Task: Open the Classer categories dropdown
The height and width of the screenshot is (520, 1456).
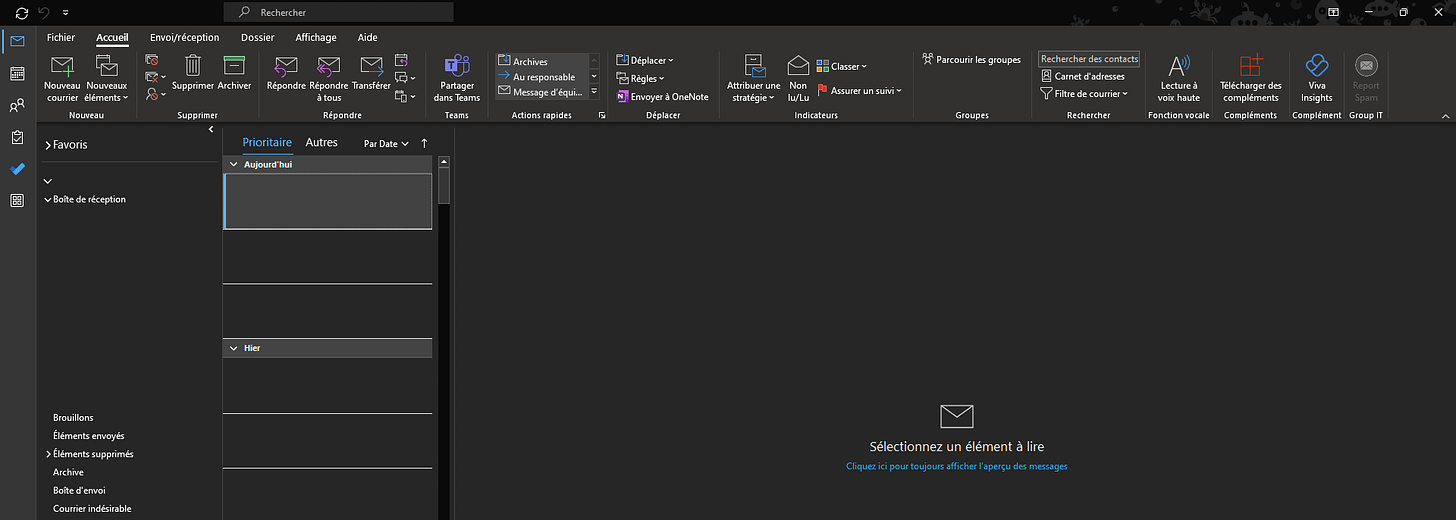Action: tap(842, 66)
